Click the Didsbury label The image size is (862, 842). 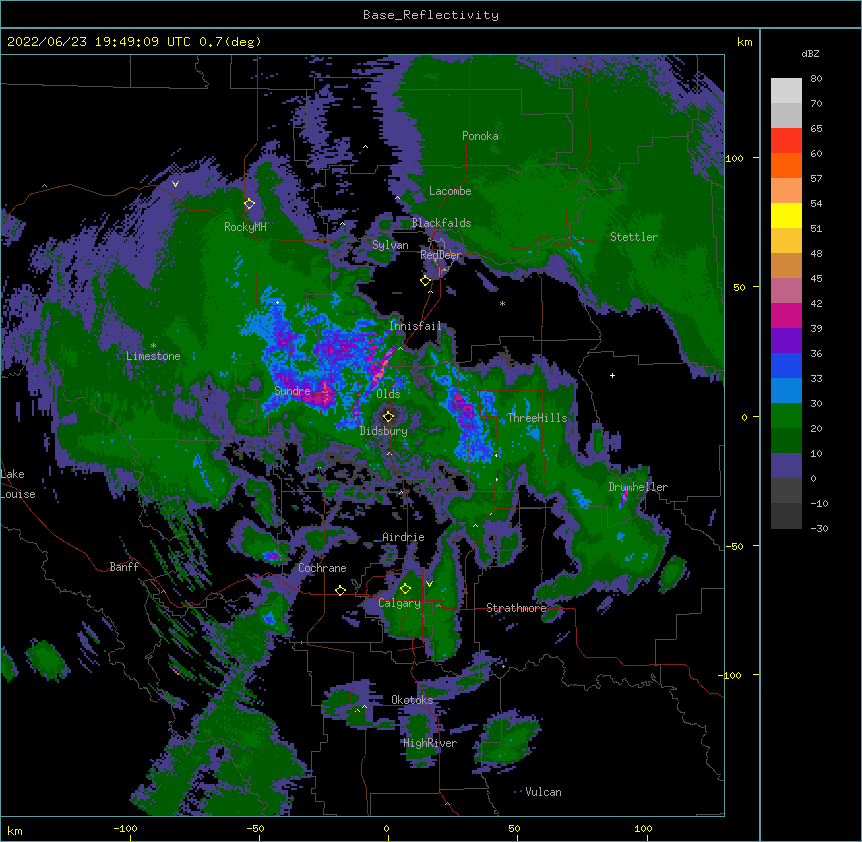click(383, 431)
